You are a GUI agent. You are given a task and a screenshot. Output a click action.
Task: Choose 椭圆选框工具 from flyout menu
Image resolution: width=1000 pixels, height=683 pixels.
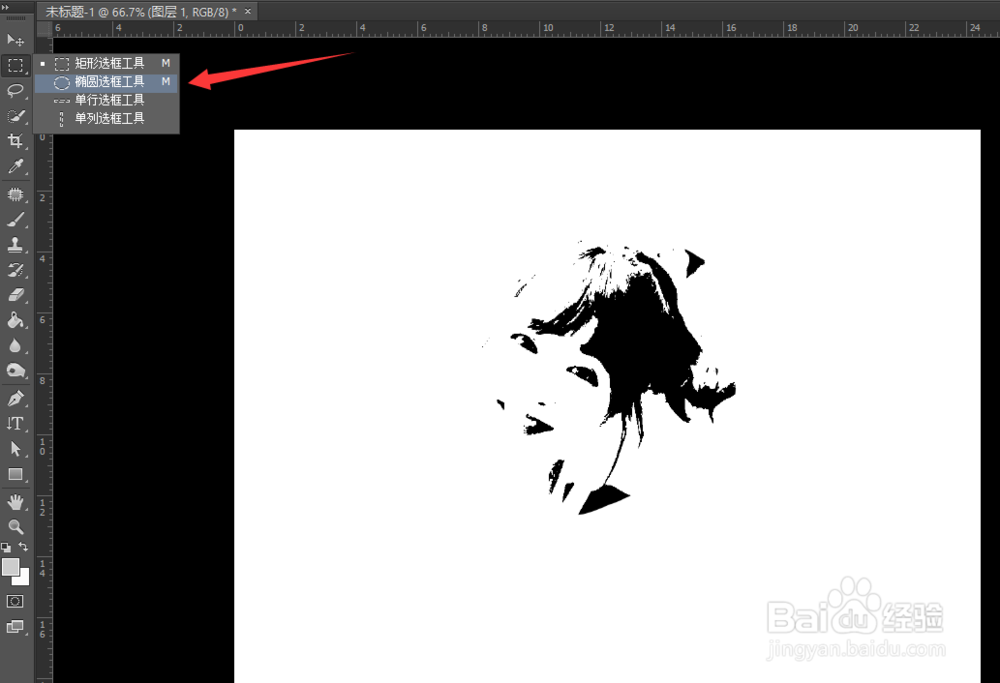(x=106, y=82)
